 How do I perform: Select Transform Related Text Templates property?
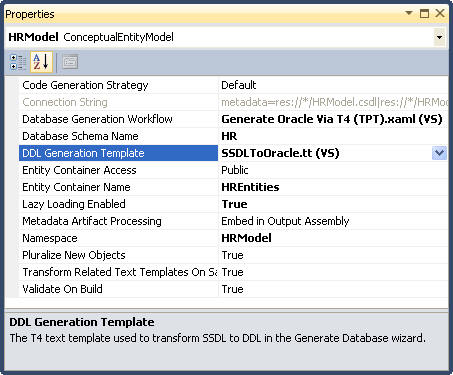point(119,272)
